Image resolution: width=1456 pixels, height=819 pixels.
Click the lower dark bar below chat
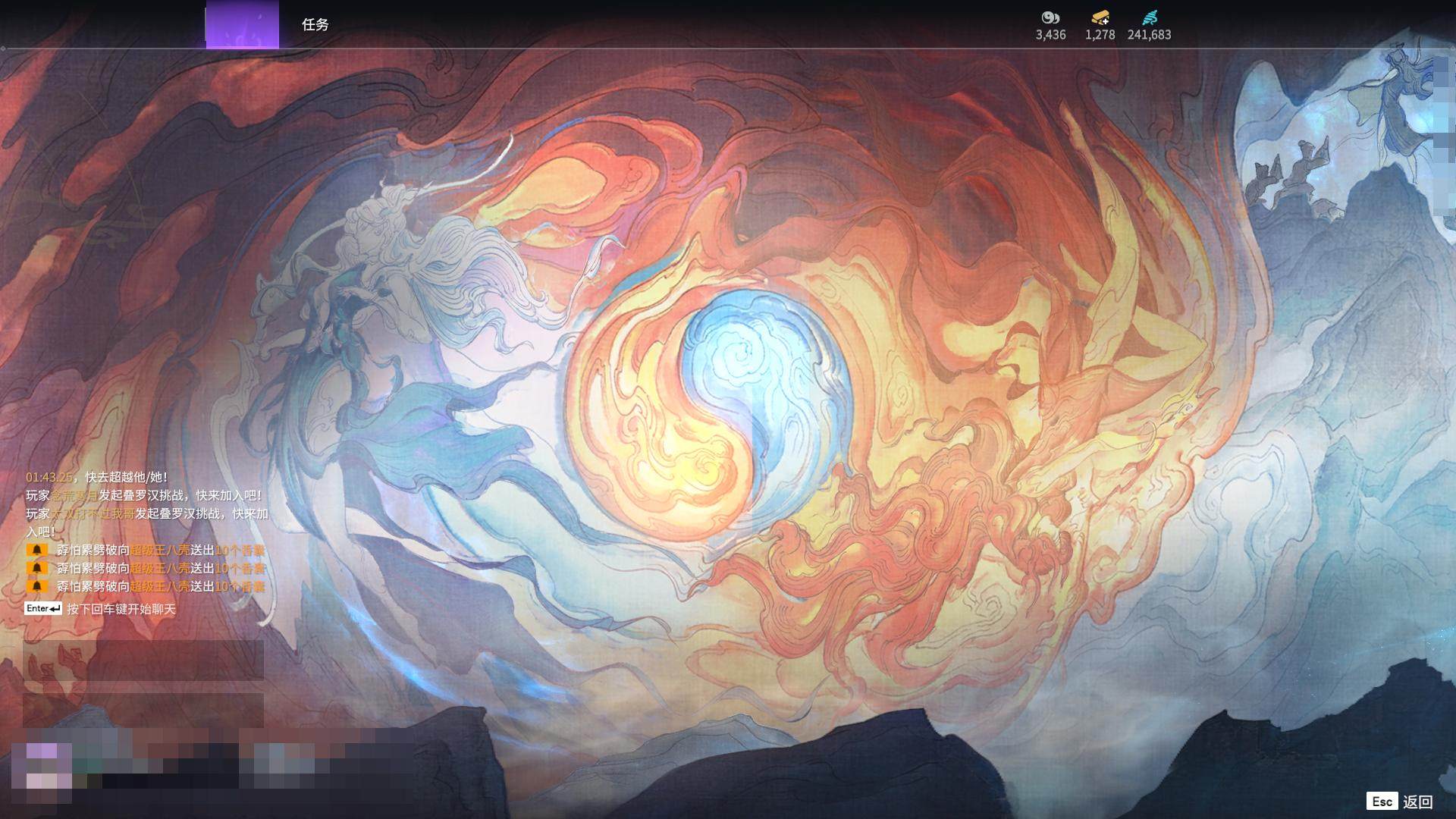point(143,710)
